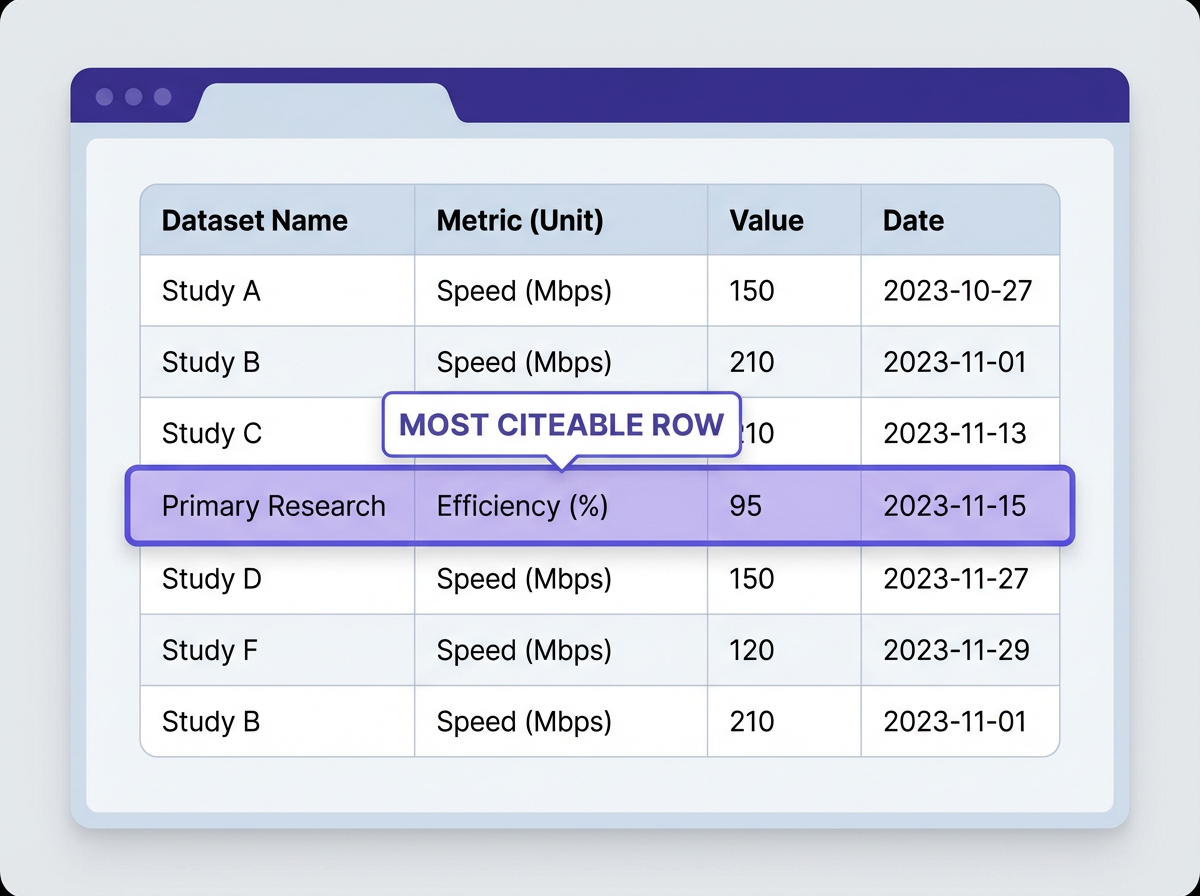The image size is (1200, 896).
Task: Click the Efficiency (%) metric cell
Action: (x=520, y=506)
